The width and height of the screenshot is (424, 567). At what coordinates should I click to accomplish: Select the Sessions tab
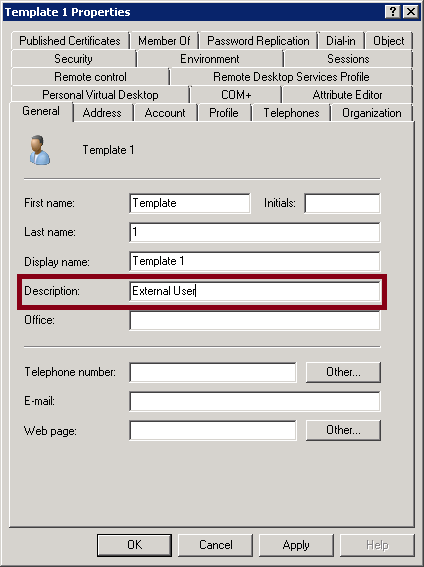tap(348, 59)
